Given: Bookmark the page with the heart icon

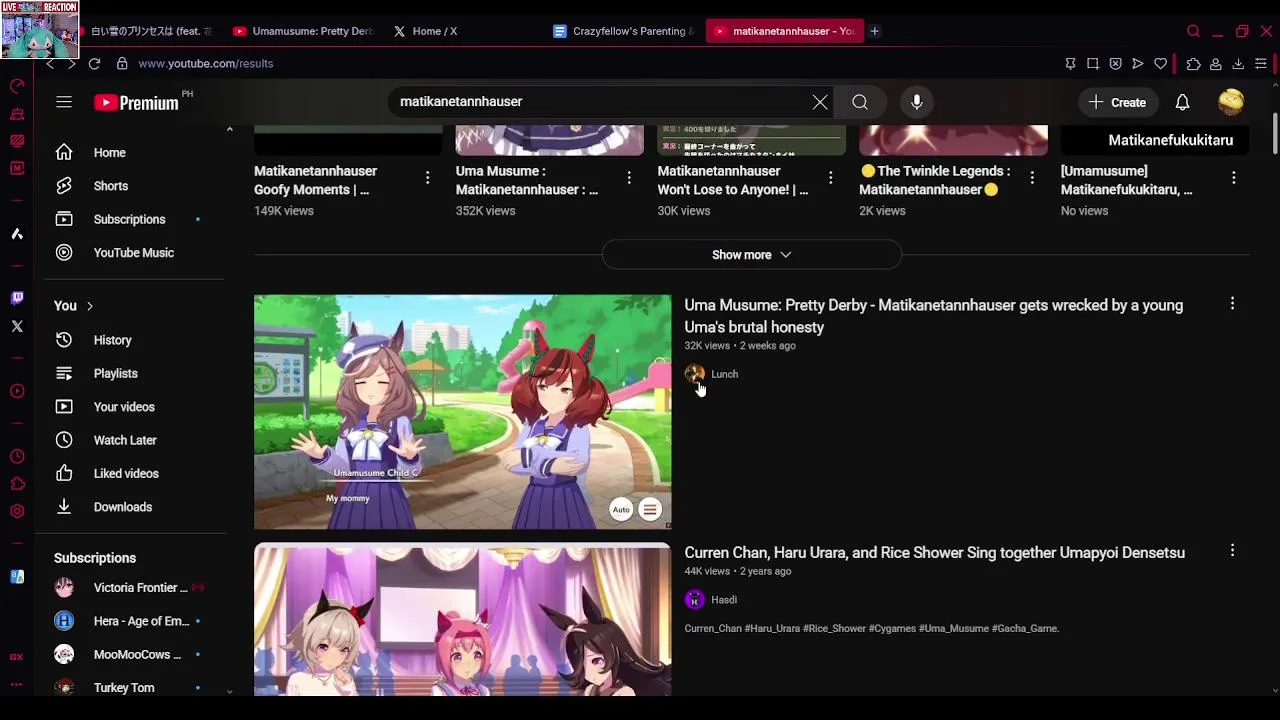Looking at the screenshot, I should pos(1160,64).
